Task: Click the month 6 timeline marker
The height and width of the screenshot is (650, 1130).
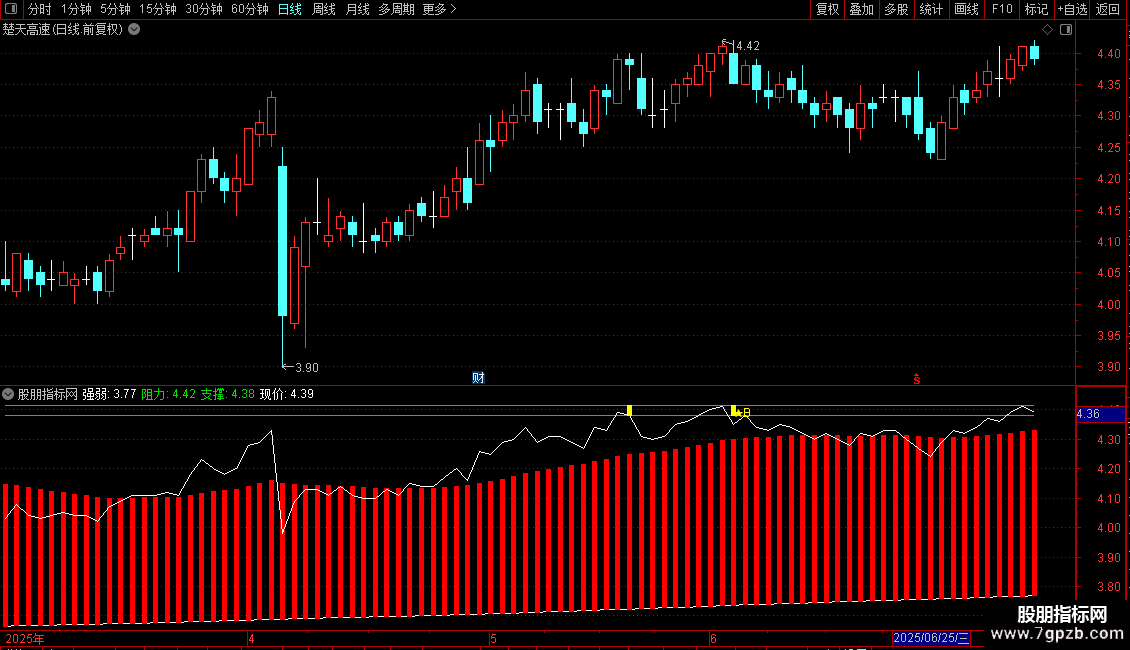Action: tap(713, 638)
